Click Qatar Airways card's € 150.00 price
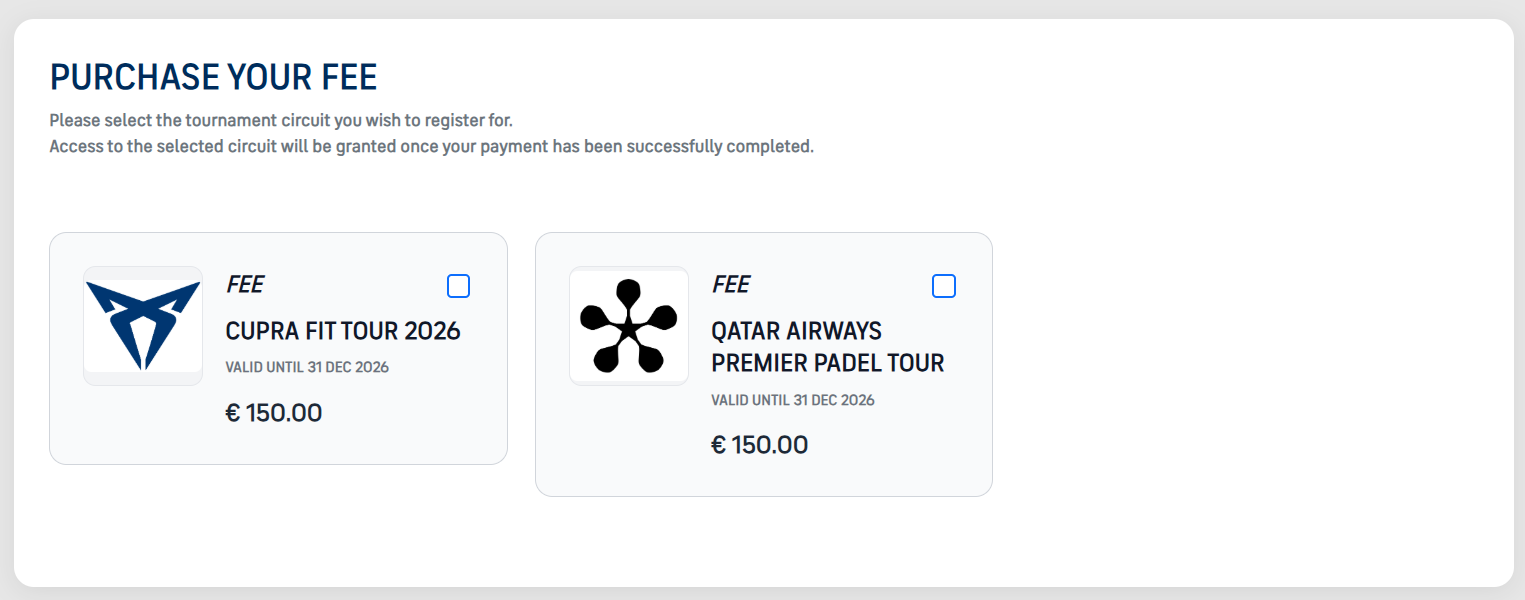This screenshot has height=600, width=1525. (x=759, y=445)
